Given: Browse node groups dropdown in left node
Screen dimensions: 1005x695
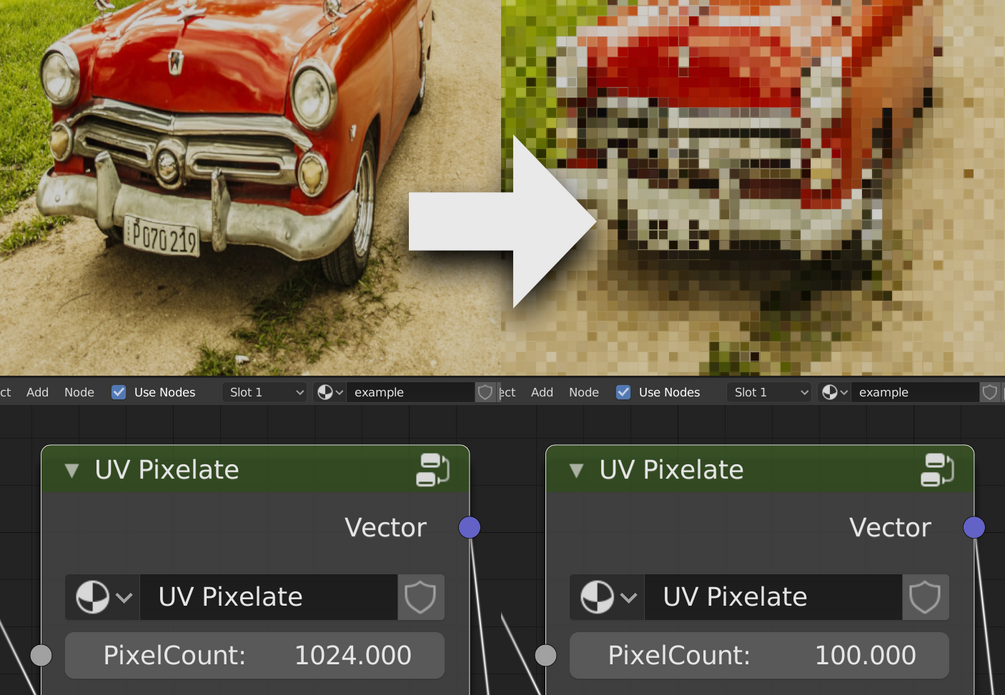Looking at the screenshot, I should (x=103, y=597).
